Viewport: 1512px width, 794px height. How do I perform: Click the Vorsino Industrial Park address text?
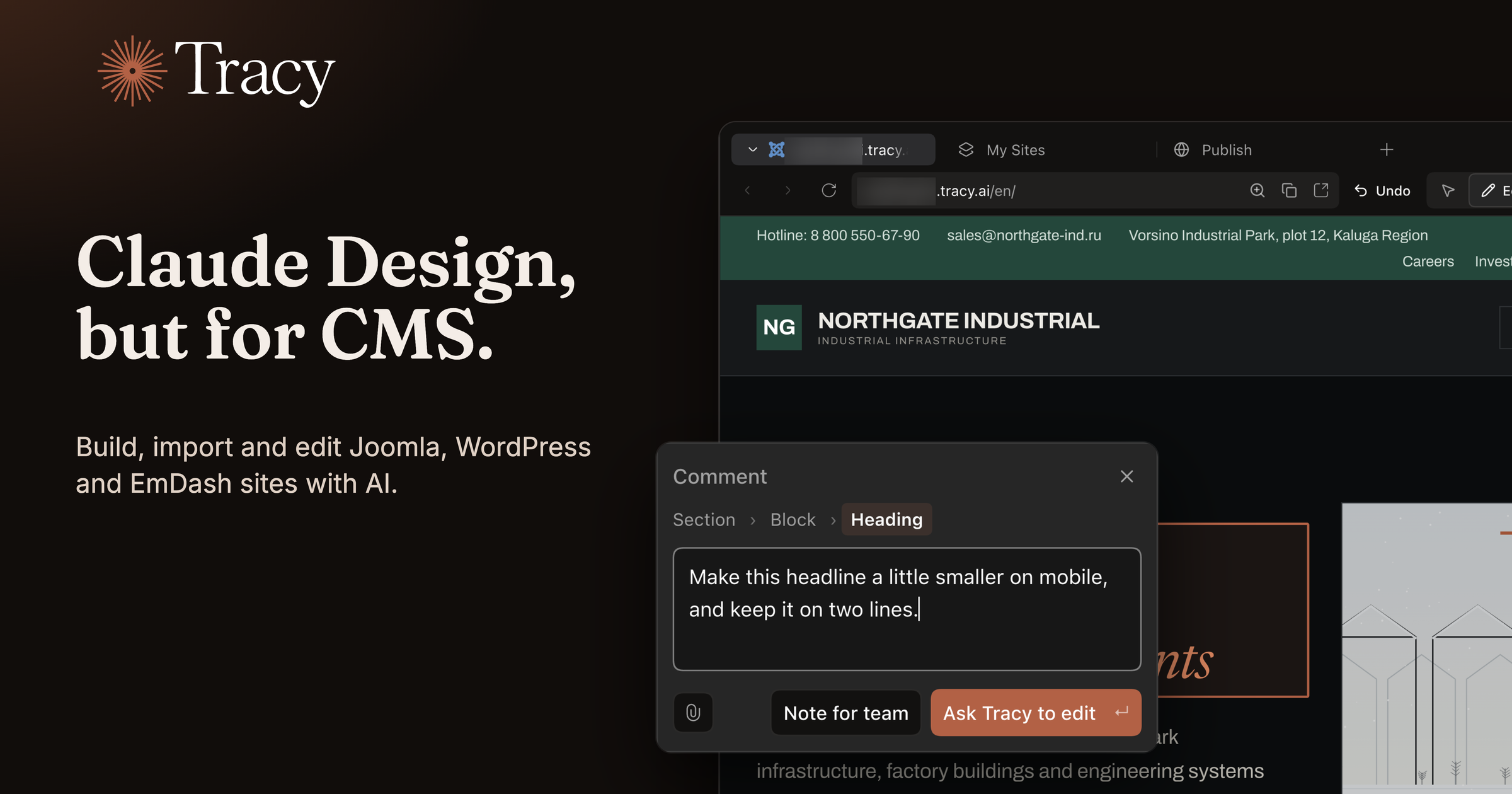click(x=1278, y=235)
